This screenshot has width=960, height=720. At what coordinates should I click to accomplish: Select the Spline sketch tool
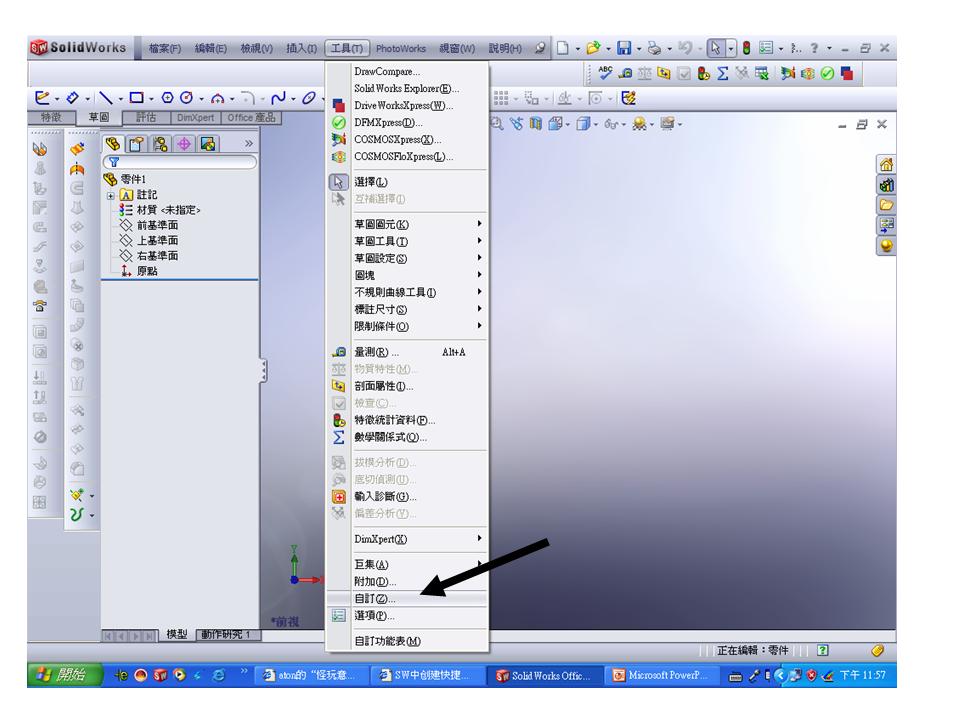279,98
